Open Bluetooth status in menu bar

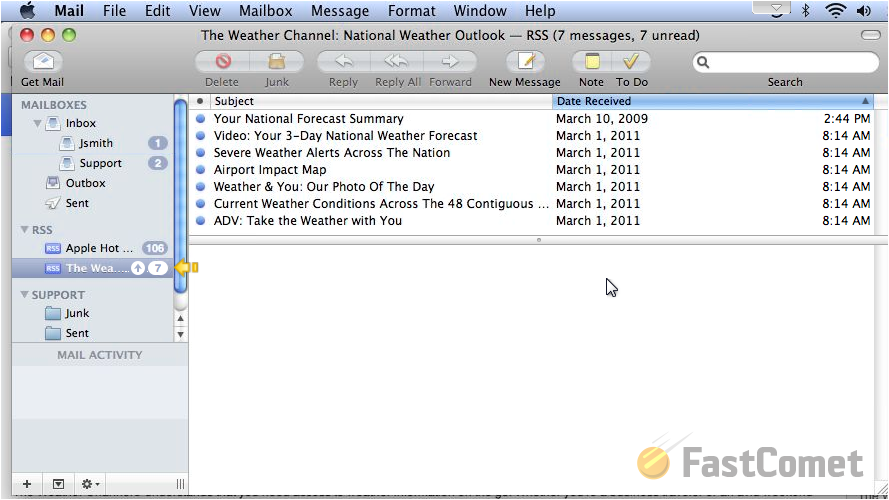point(805,10)
